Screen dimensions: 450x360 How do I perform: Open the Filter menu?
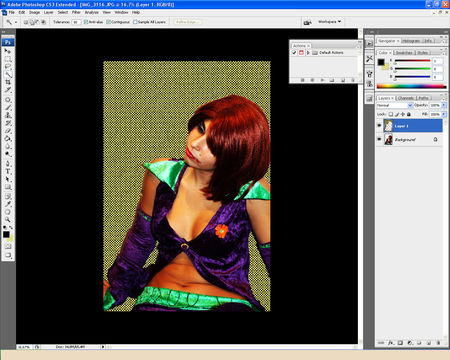point(76,12)
